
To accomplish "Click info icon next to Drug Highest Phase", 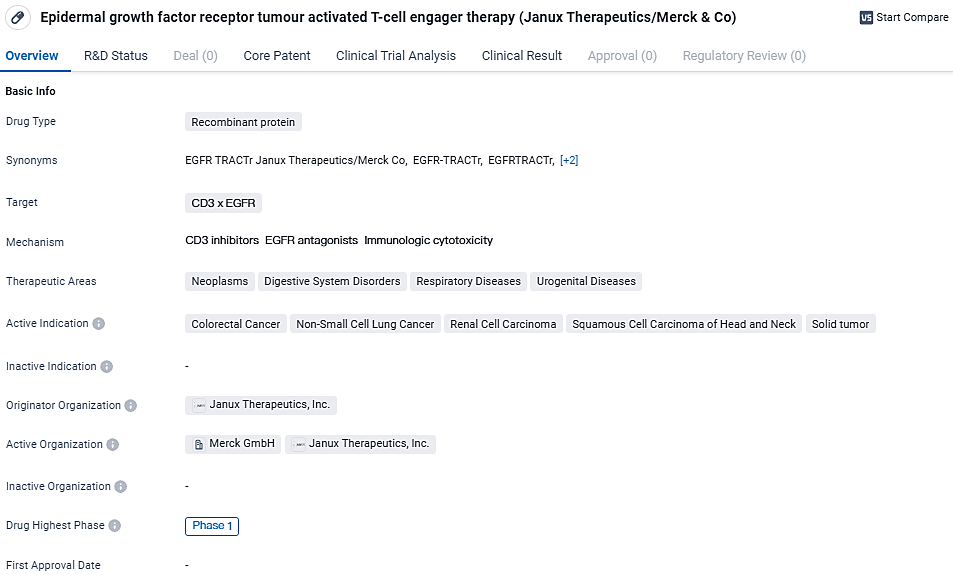I will 115,526.
